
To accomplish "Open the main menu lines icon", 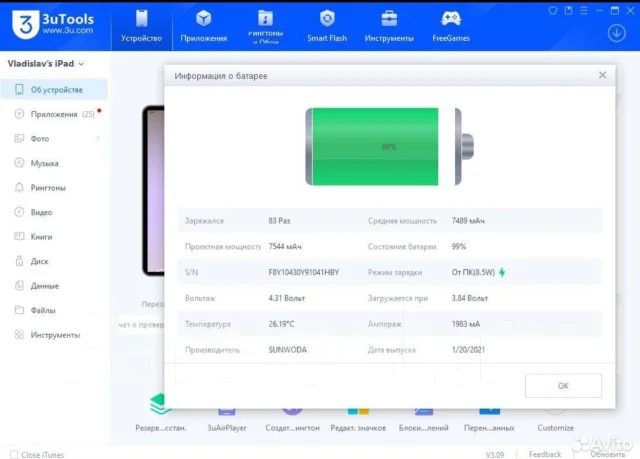I will [x=584, y=11].
